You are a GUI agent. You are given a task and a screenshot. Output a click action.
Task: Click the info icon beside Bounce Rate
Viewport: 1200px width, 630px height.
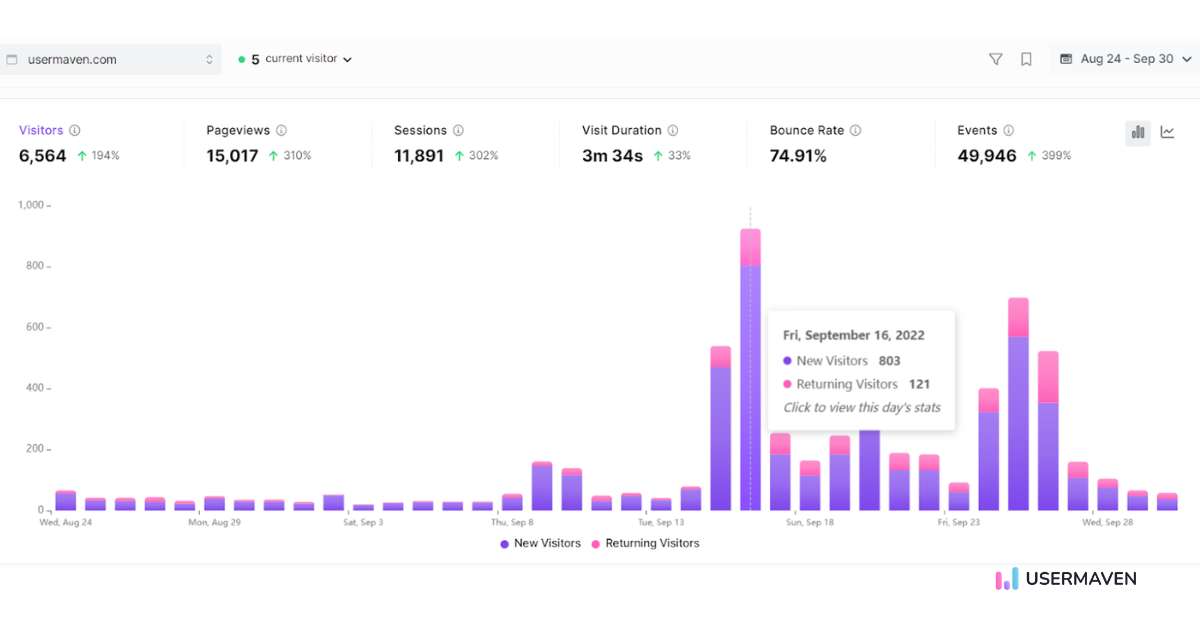tap(855, 131)
